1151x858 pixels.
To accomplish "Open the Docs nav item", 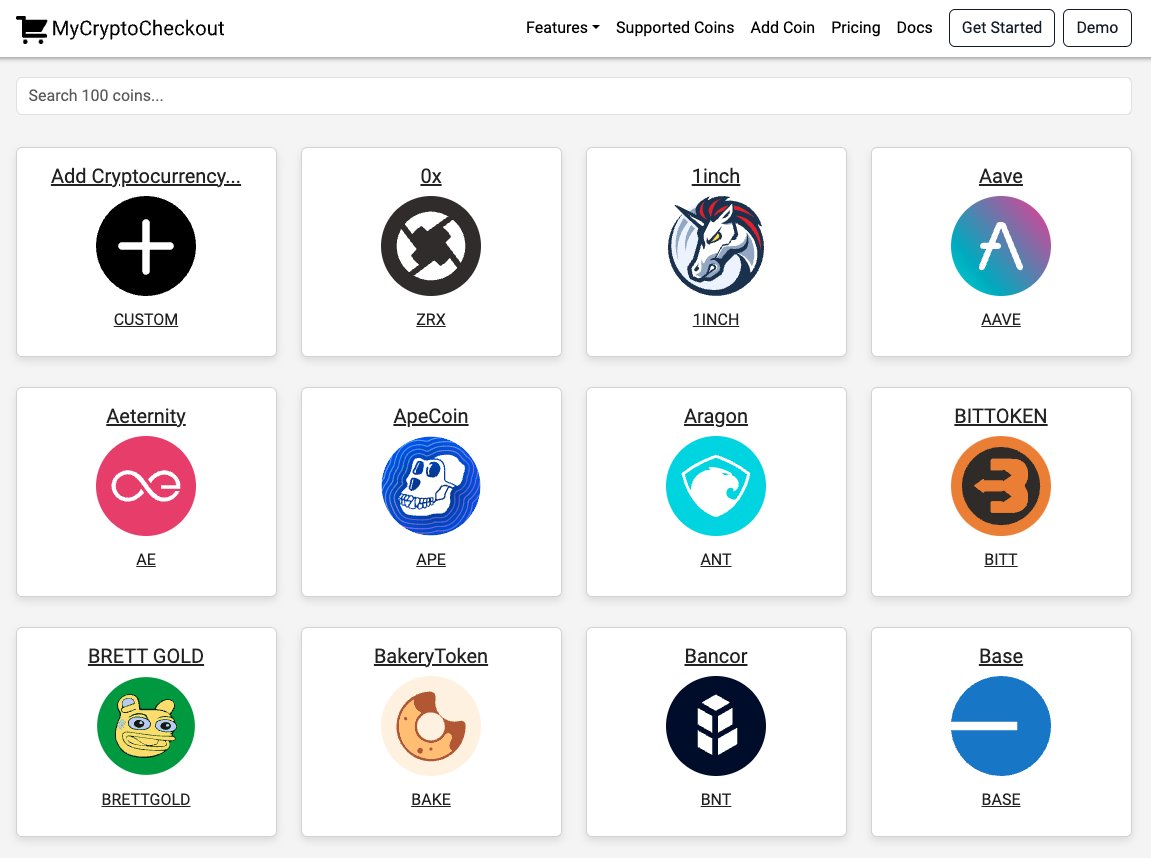I will click(x=914, y=28).
